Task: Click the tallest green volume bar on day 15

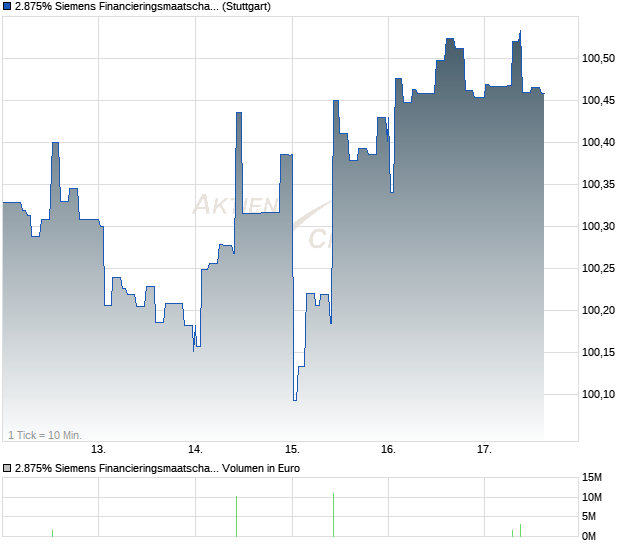Action: tap(333, 515)
